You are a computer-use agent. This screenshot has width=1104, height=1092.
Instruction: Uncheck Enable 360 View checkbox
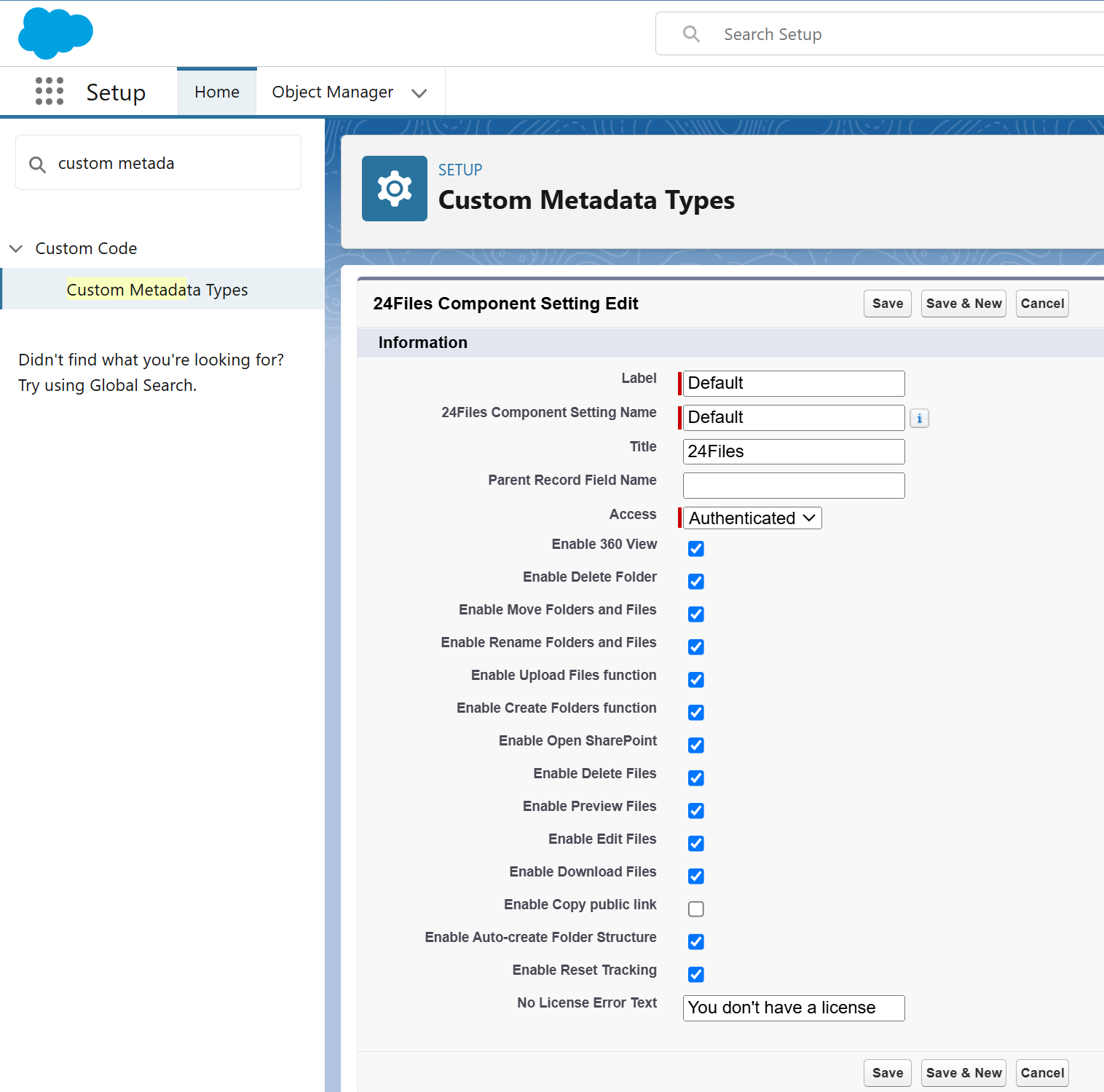pyautogui.click(x=696, y=549)
